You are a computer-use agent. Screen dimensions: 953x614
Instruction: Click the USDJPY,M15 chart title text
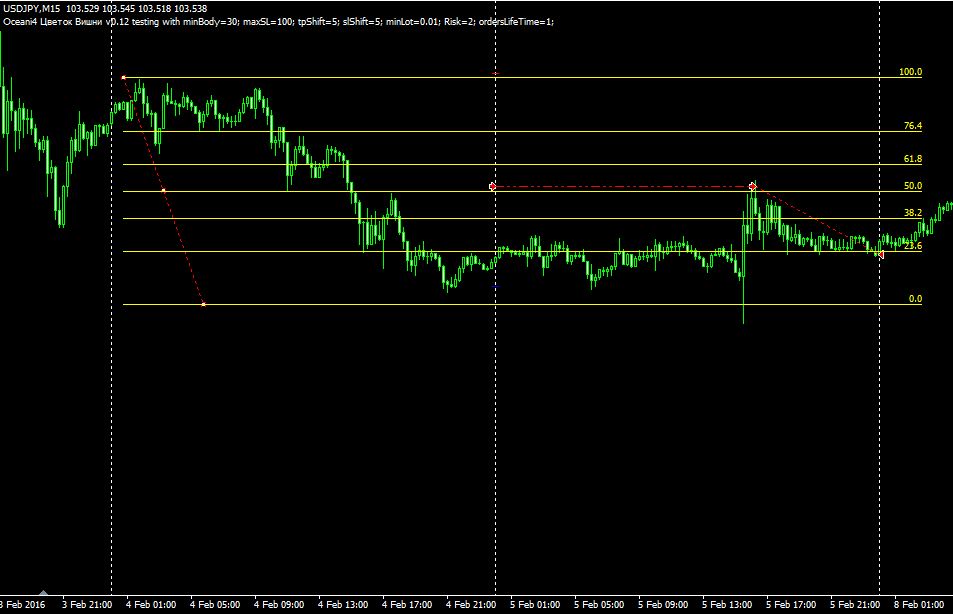click(x=31, y=9)
